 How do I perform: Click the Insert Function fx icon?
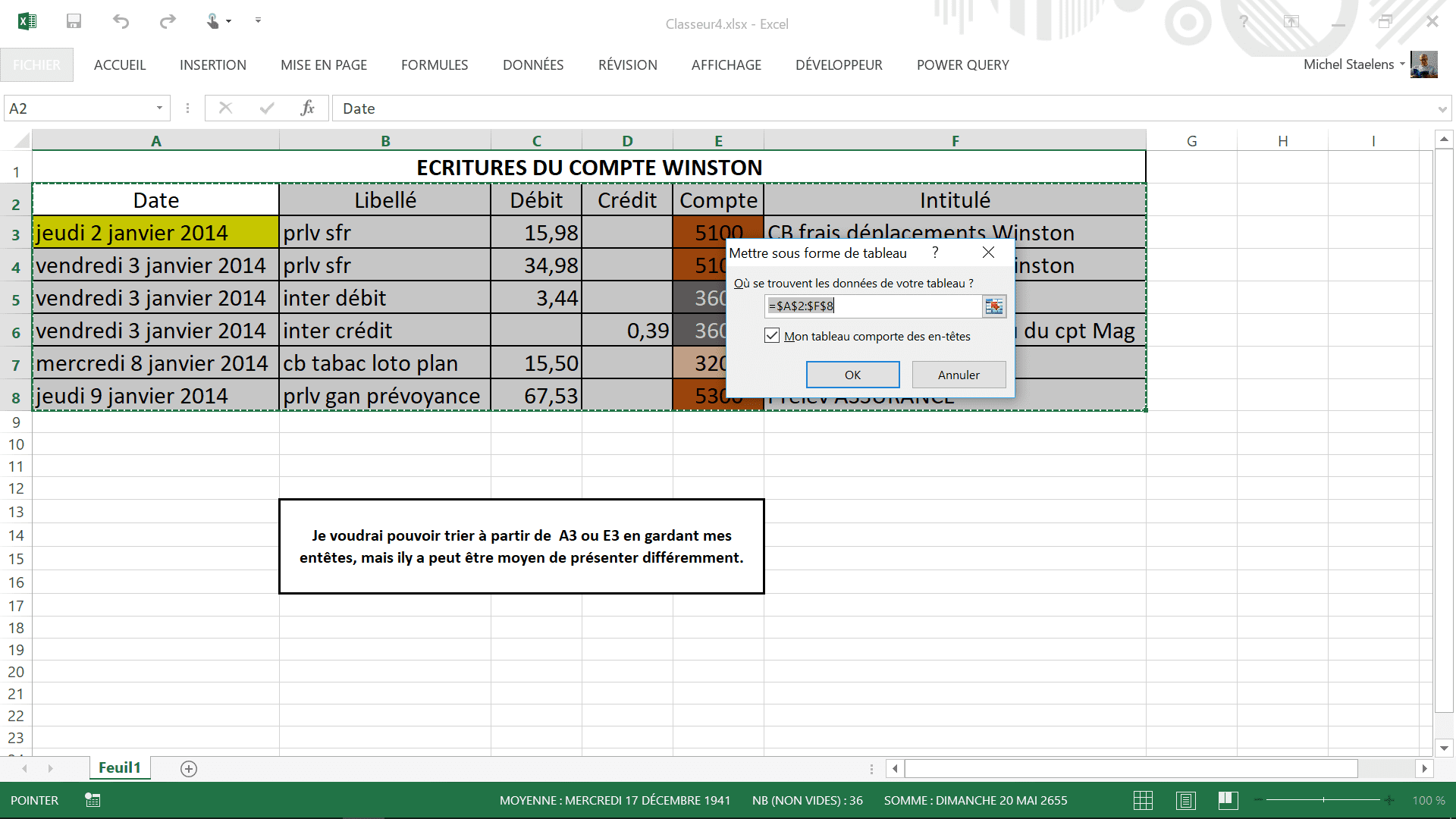tap(307, 108)
